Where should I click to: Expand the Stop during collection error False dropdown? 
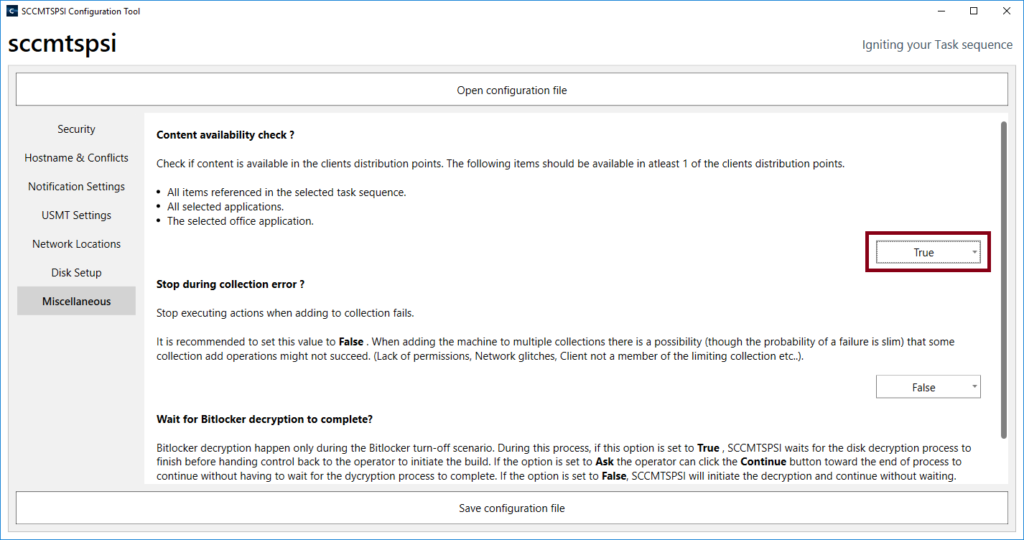click(x=928, y=387)
